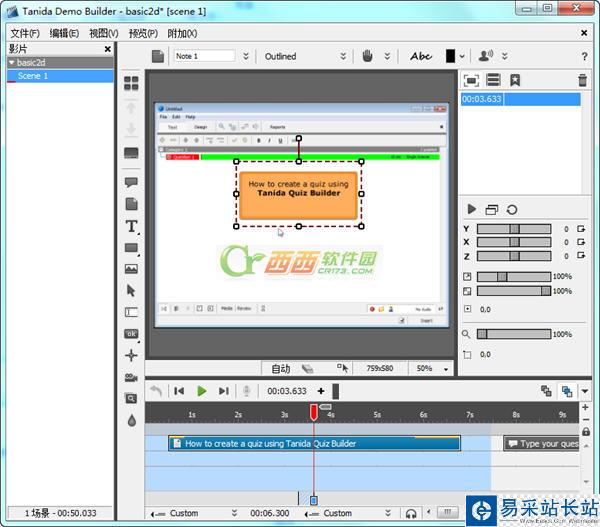
Task: Open the 预览(P) menu
Action: pyautogui.click(x=143, y=33)
